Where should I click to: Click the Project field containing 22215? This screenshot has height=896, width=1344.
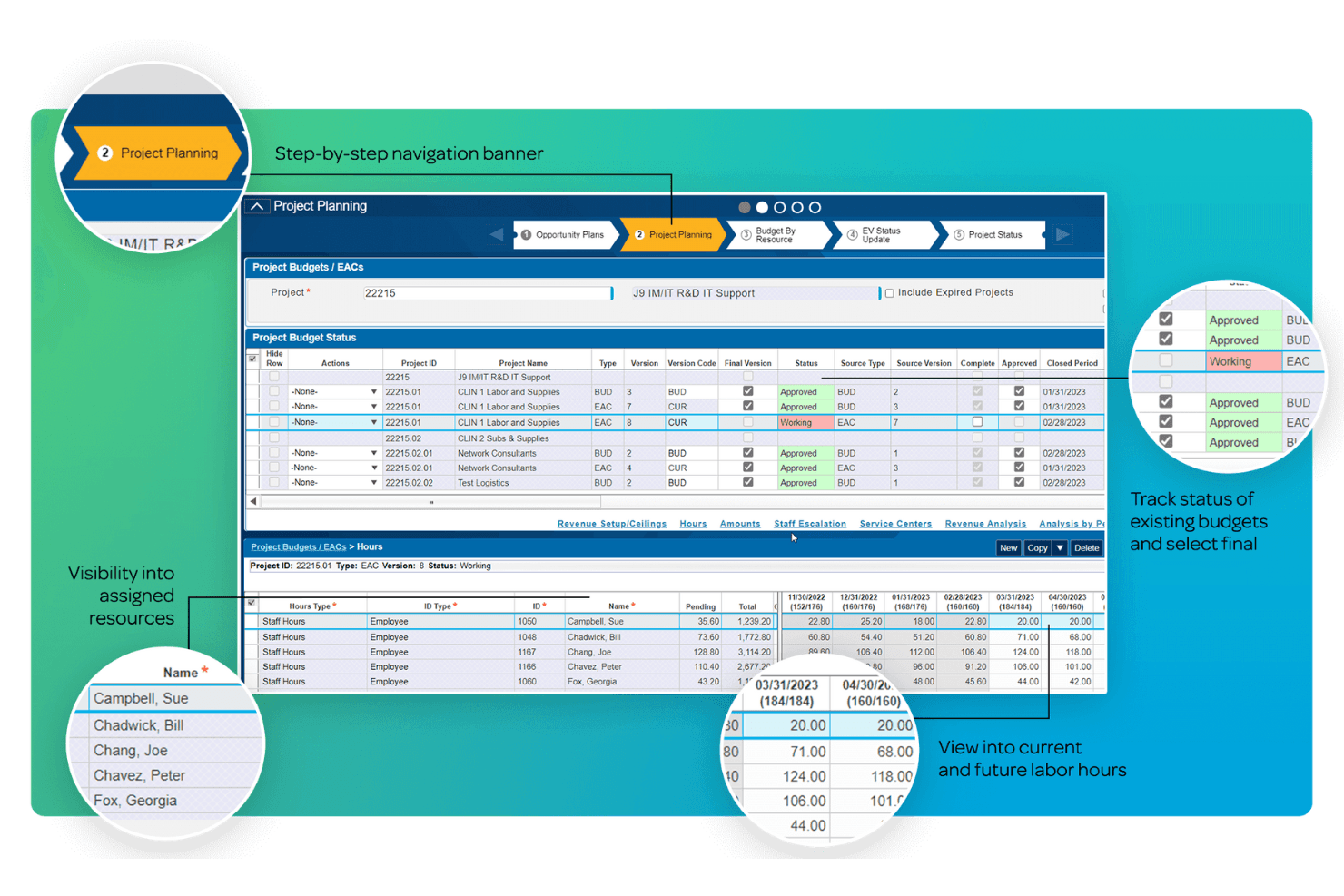click(487, 293)
